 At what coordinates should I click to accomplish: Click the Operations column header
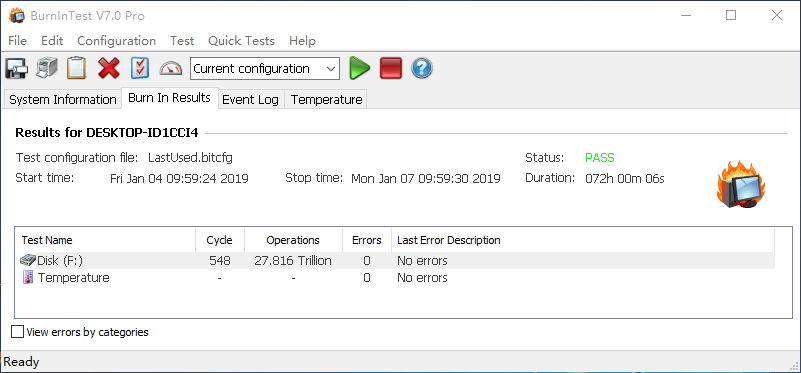[293, 240]
